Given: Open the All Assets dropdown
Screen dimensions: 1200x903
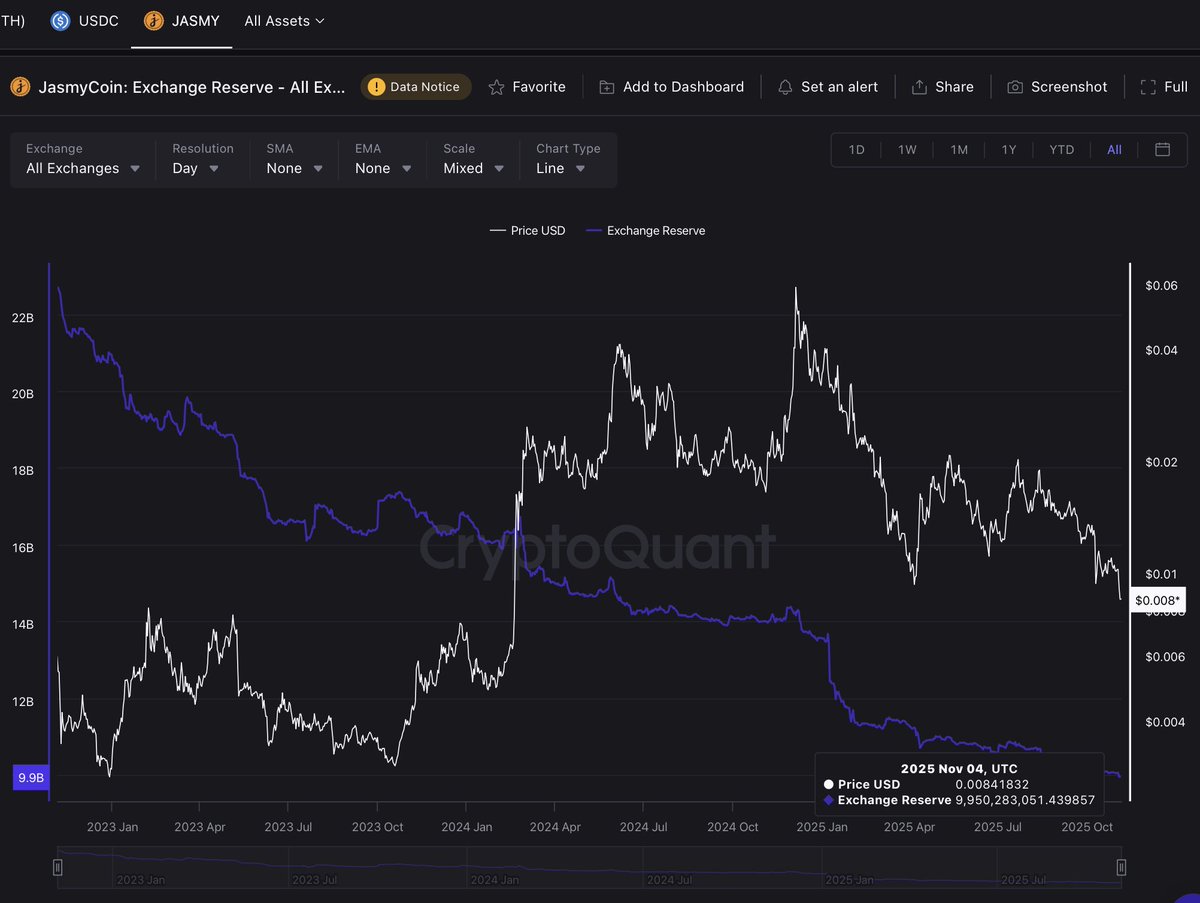Looking at the screenshot, I should 284,20.
